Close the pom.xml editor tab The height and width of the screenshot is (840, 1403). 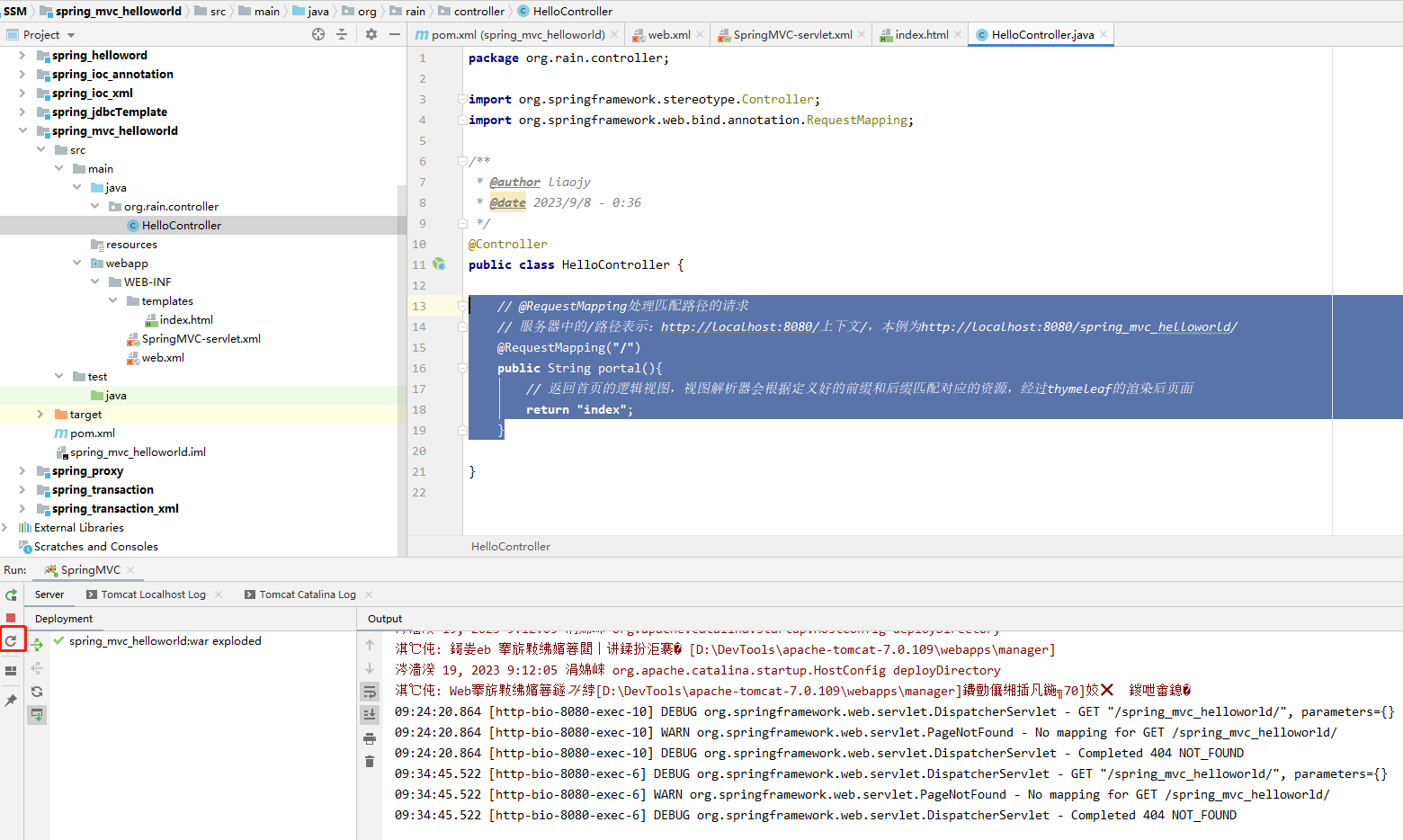tap(614, 34)
